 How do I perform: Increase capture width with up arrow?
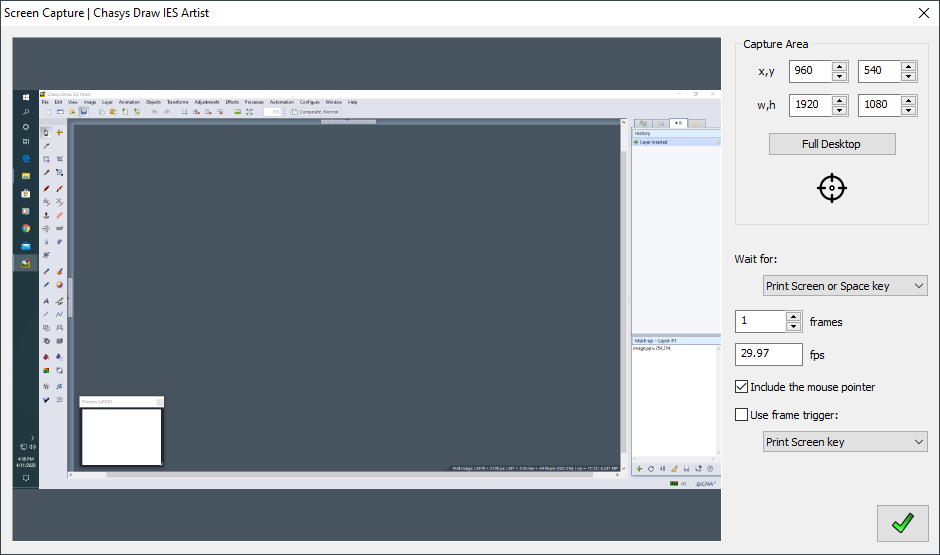839,101
